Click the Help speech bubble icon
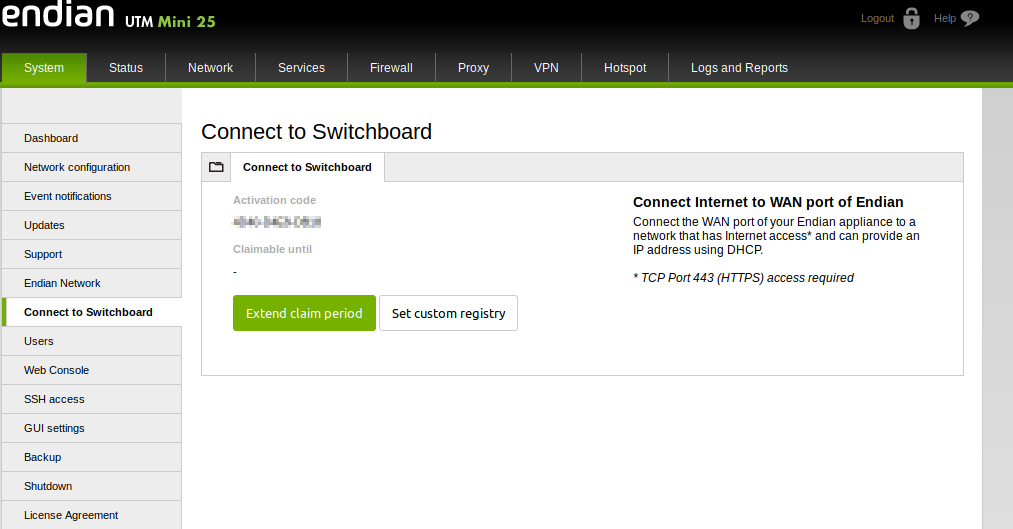This screenshot has height=529, width=1013. tap(969, 18)
